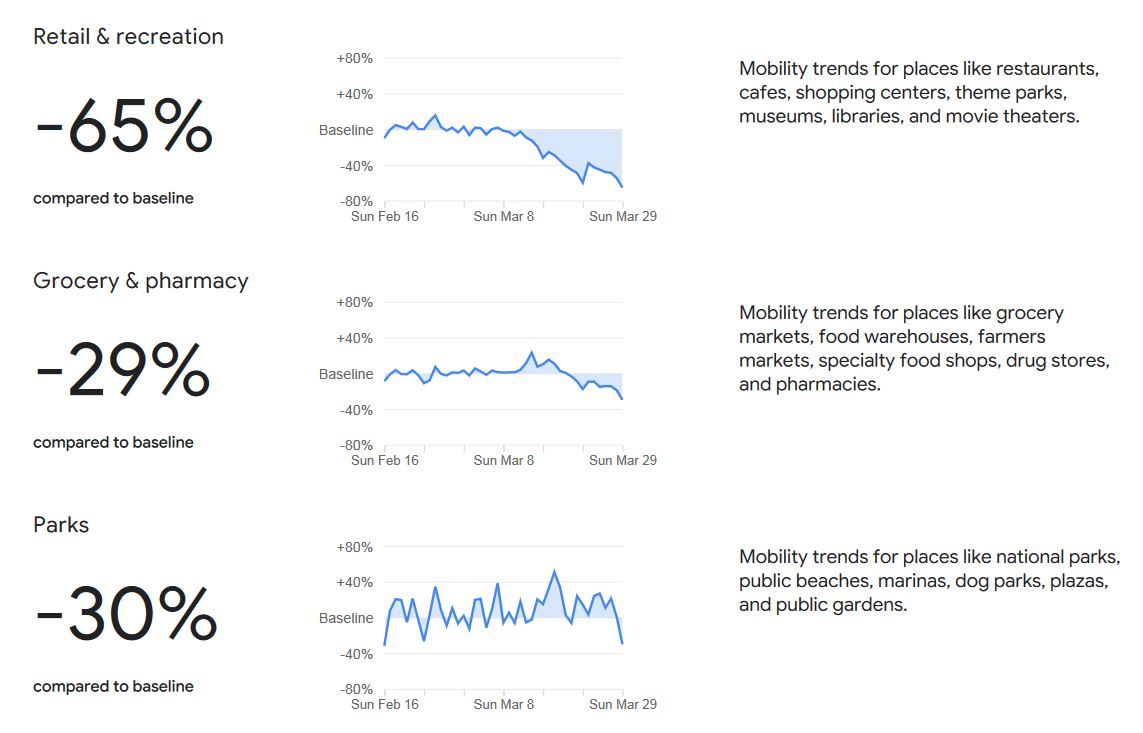The width and height of the screenshot is (1143, 733).
Task: Click the grocery markets description paragraph
Action: coord(924,348)
